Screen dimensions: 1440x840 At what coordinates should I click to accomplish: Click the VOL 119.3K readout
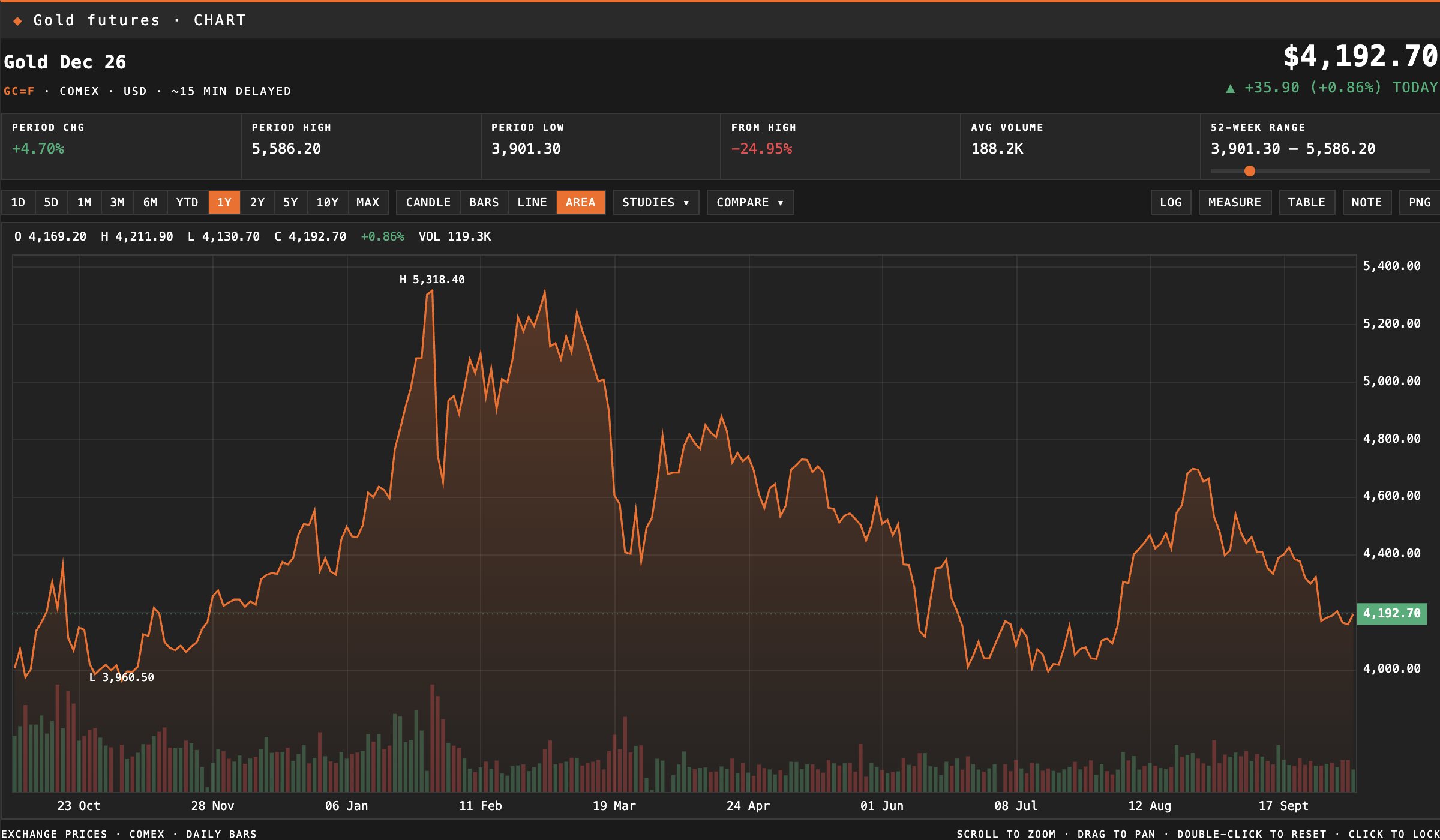tap(455, 236)
